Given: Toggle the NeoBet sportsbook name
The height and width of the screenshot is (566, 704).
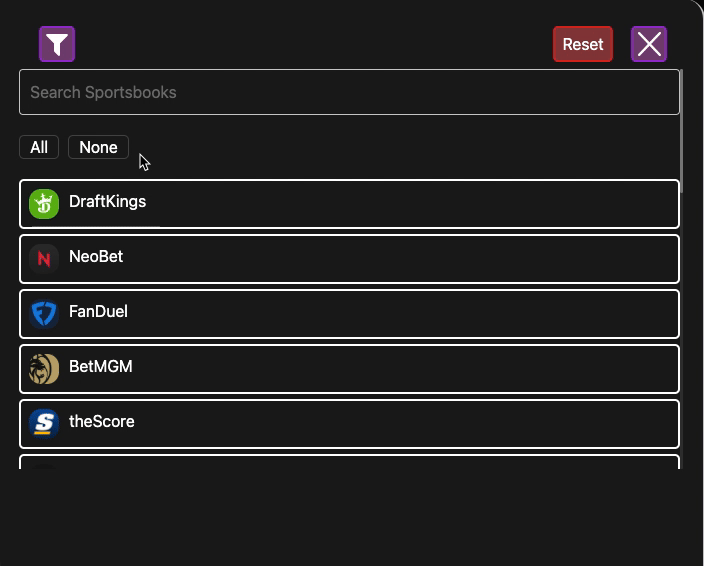Looking at the screenshot, I should click(96, 257).
